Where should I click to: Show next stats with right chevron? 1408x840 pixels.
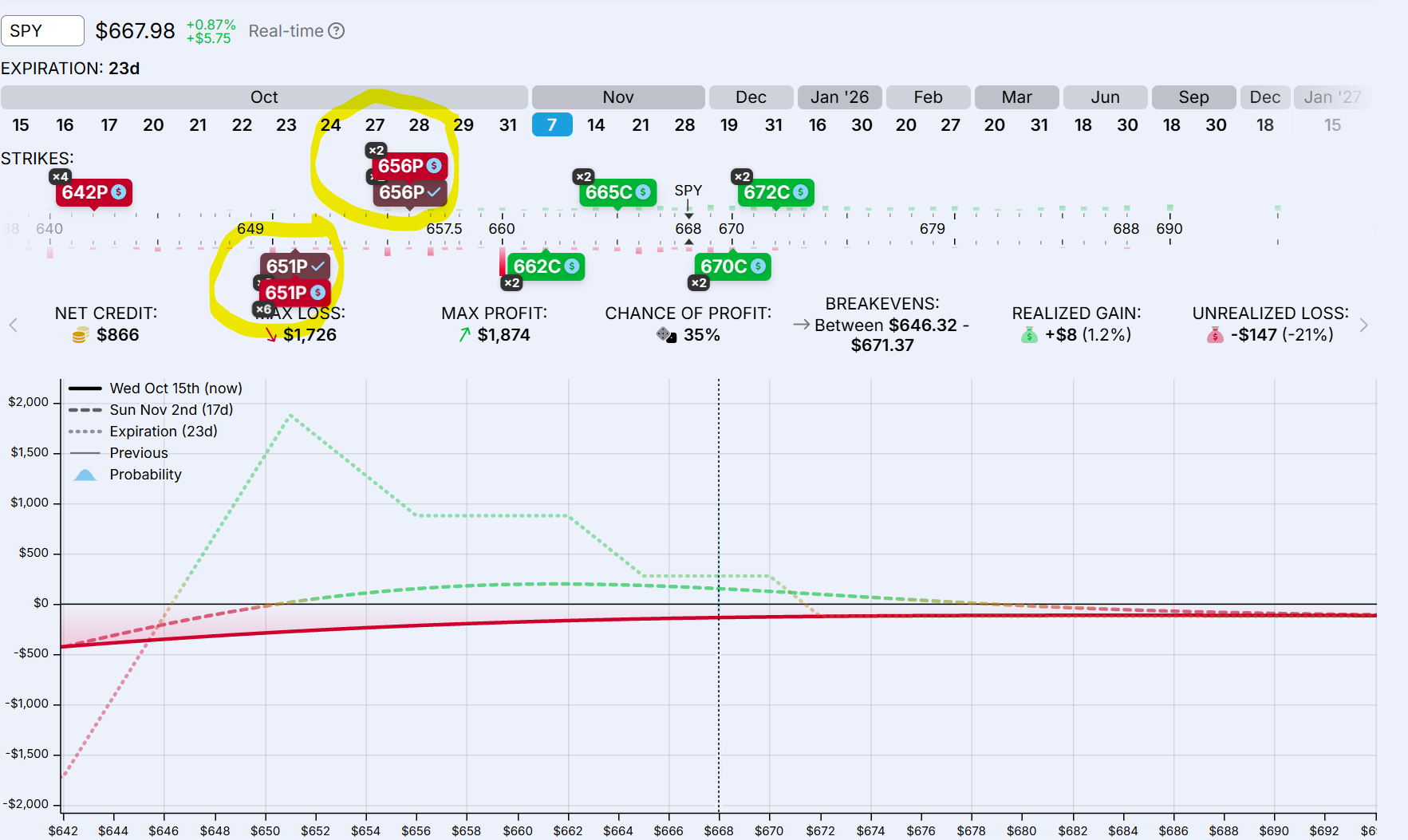click(x=1364, y=325)
